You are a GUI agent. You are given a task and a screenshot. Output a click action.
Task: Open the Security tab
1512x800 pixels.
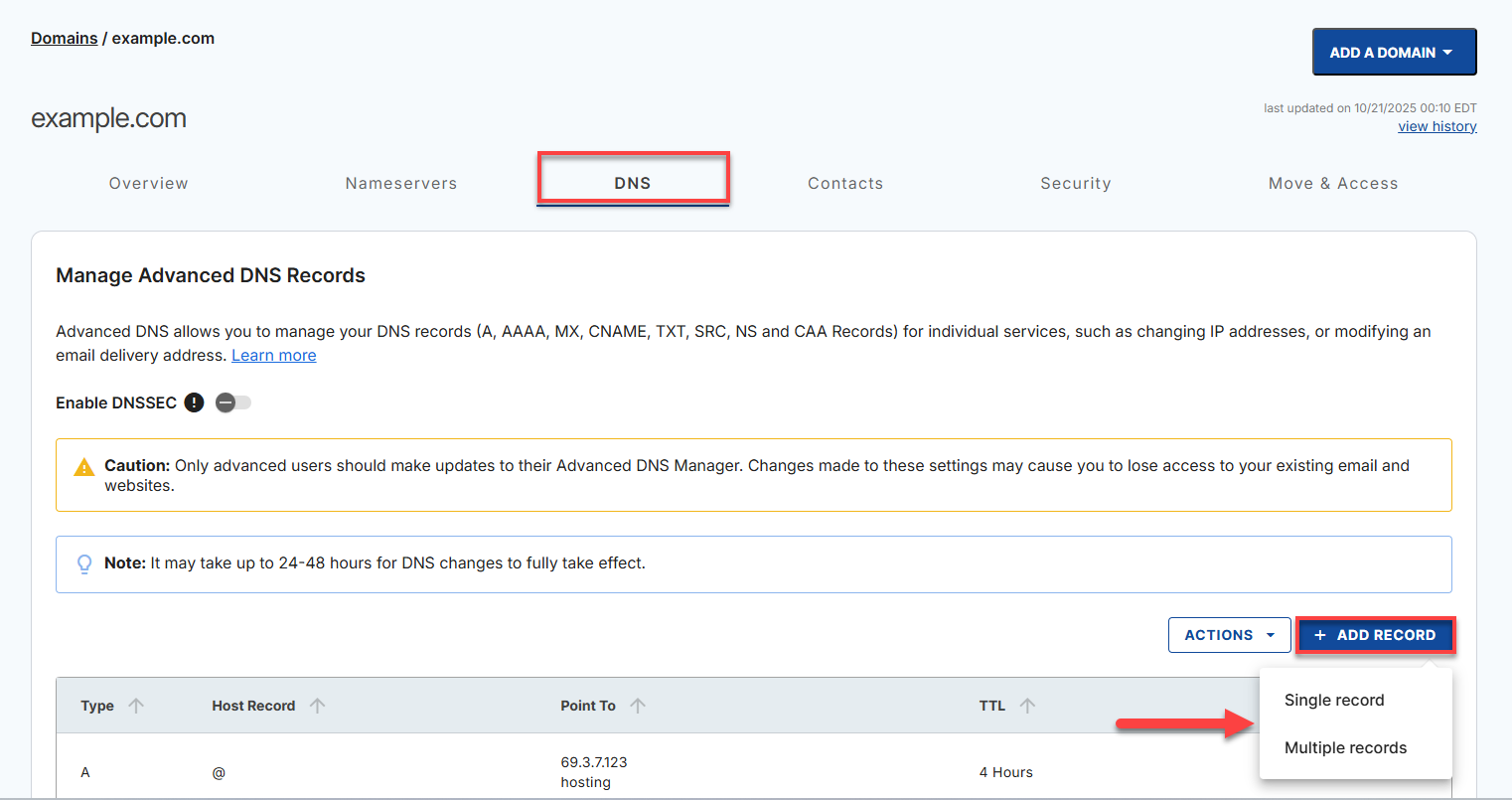[x=1076, y=183]
